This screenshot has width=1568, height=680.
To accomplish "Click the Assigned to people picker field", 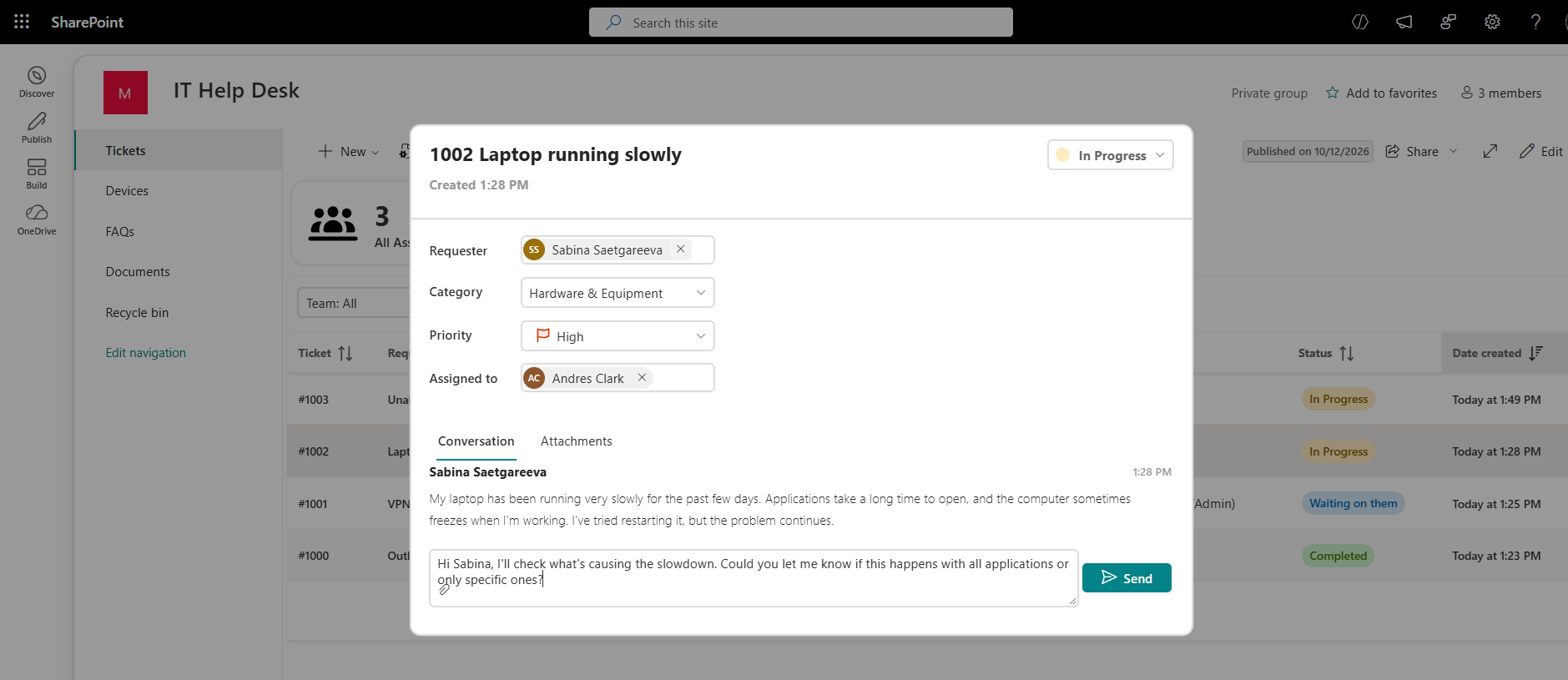I will (x=618, y=378).
